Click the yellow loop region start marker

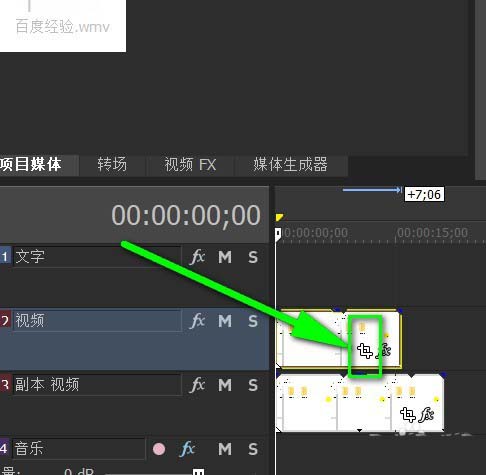point(279,217)
